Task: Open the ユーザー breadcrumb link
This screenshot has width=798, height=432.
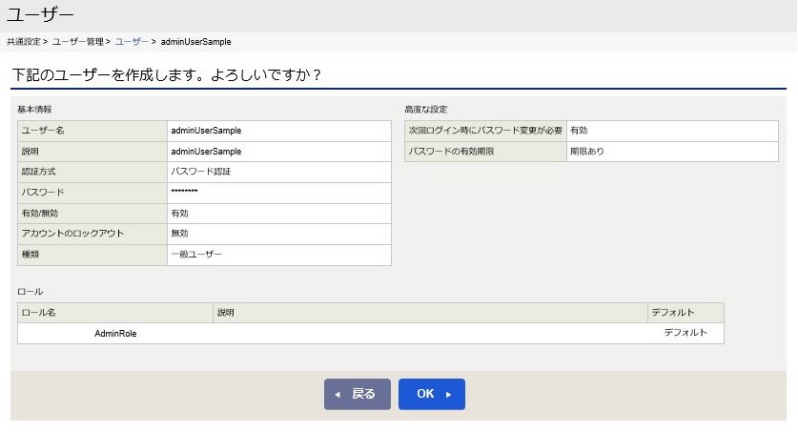Action: [x=132, y=42]
